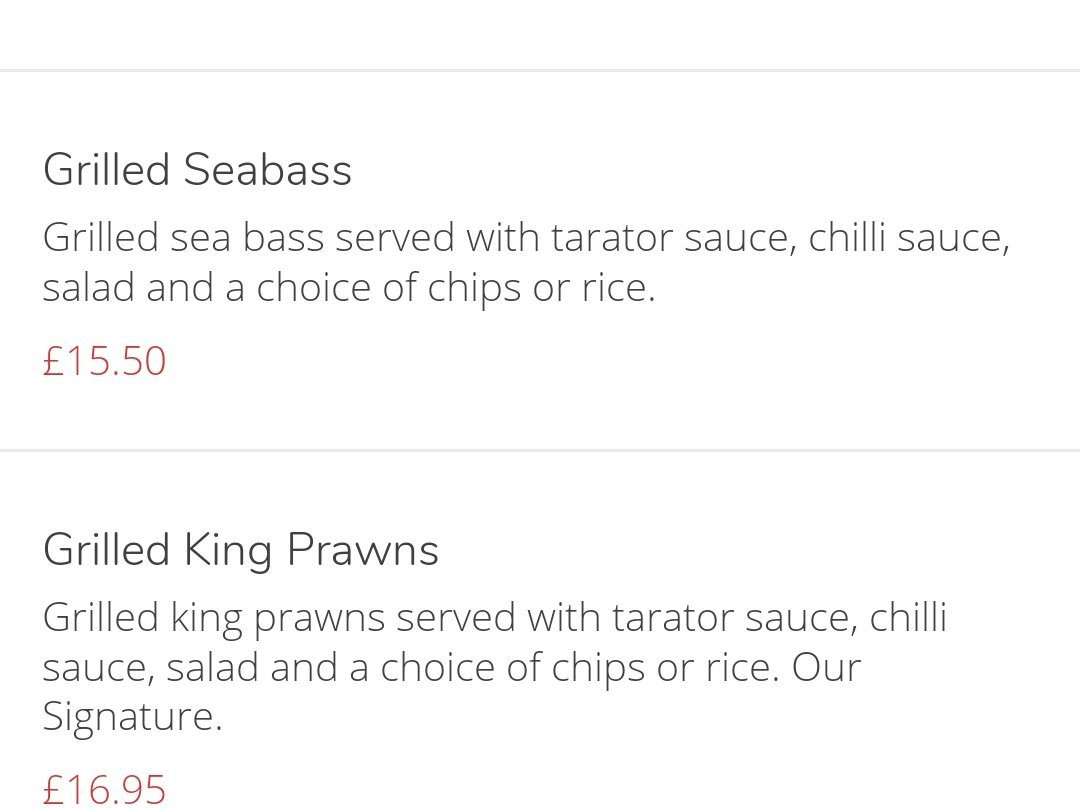Tap the word 'King' in the second item title

pos(228,550)
